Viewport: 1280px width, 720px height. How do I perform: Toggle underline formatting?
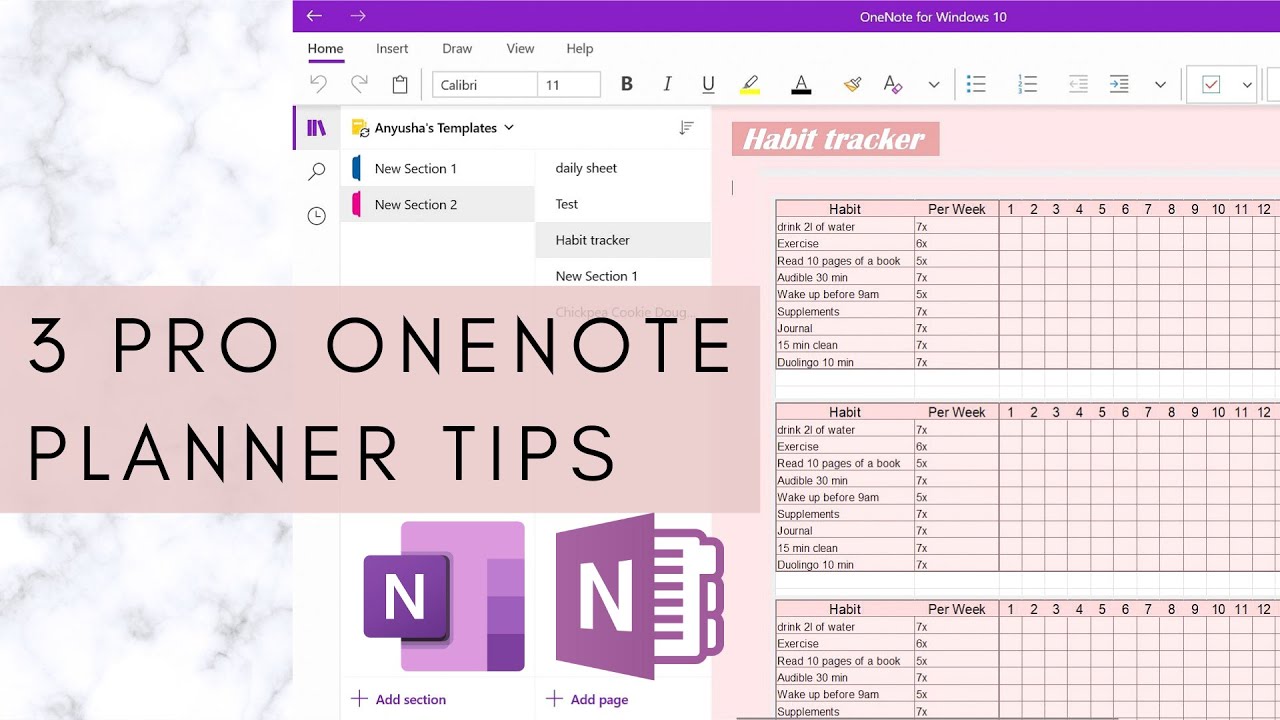click(x=708, y=85)
